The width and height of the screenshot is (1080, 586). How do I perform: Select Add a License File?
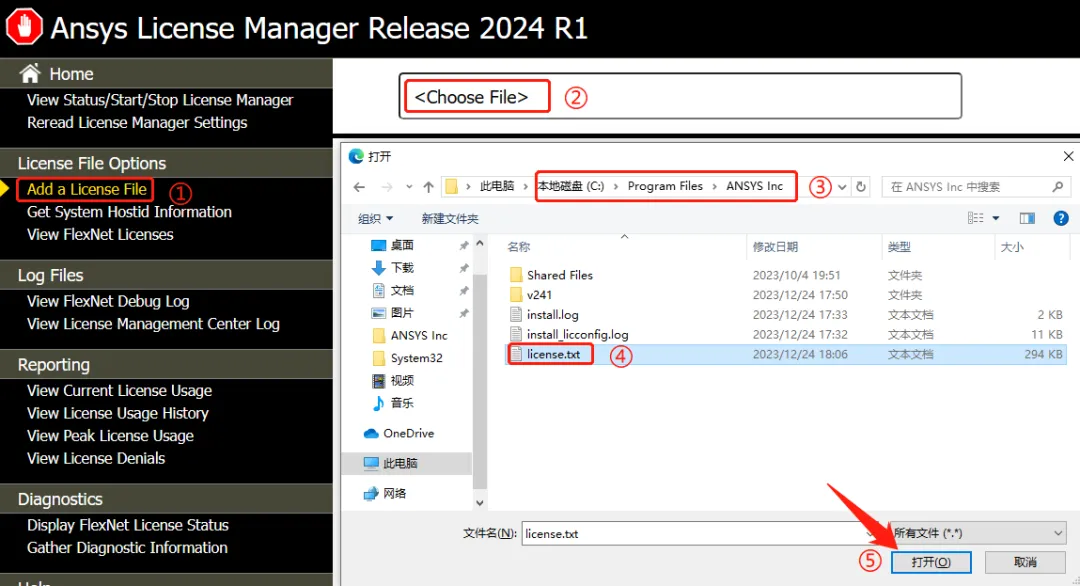pos(87,189)
